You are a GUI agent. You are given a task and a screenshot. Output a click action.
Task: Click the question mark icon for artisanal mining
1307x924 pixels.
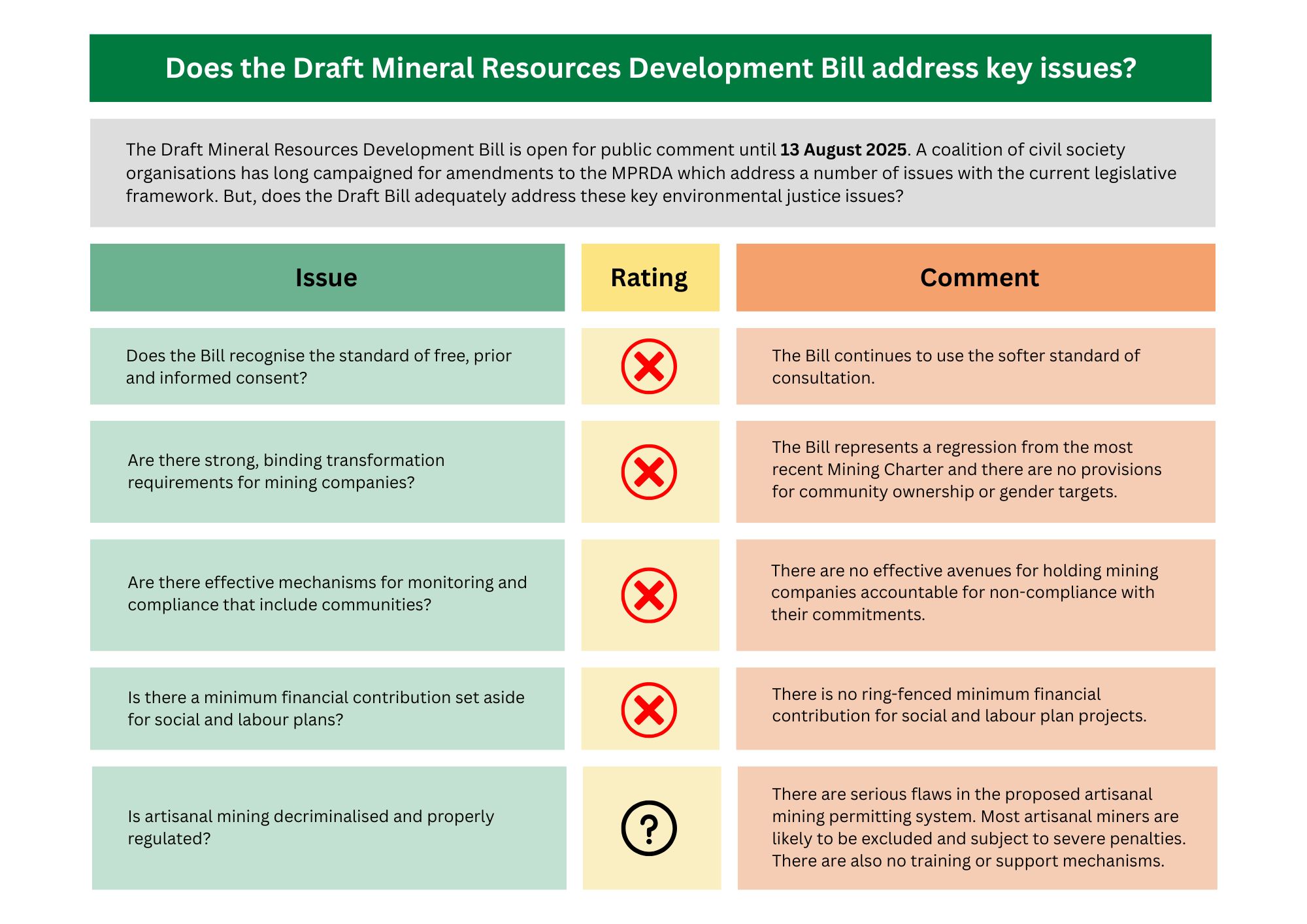click(x=648, y=828)
